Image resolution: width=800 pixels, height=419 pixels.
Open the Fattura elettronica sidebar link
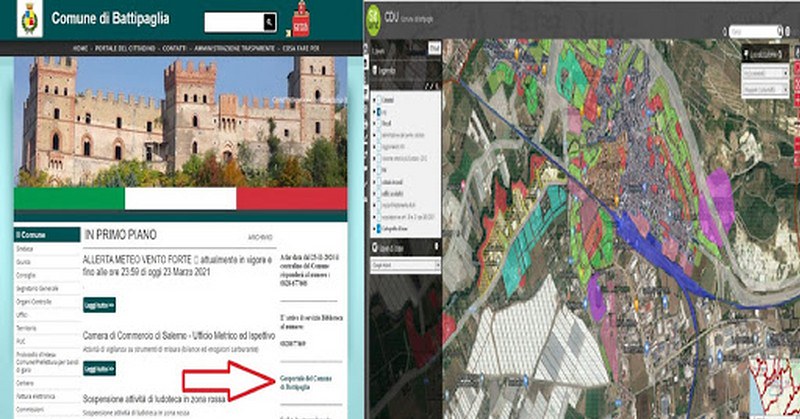pos(36,396)
